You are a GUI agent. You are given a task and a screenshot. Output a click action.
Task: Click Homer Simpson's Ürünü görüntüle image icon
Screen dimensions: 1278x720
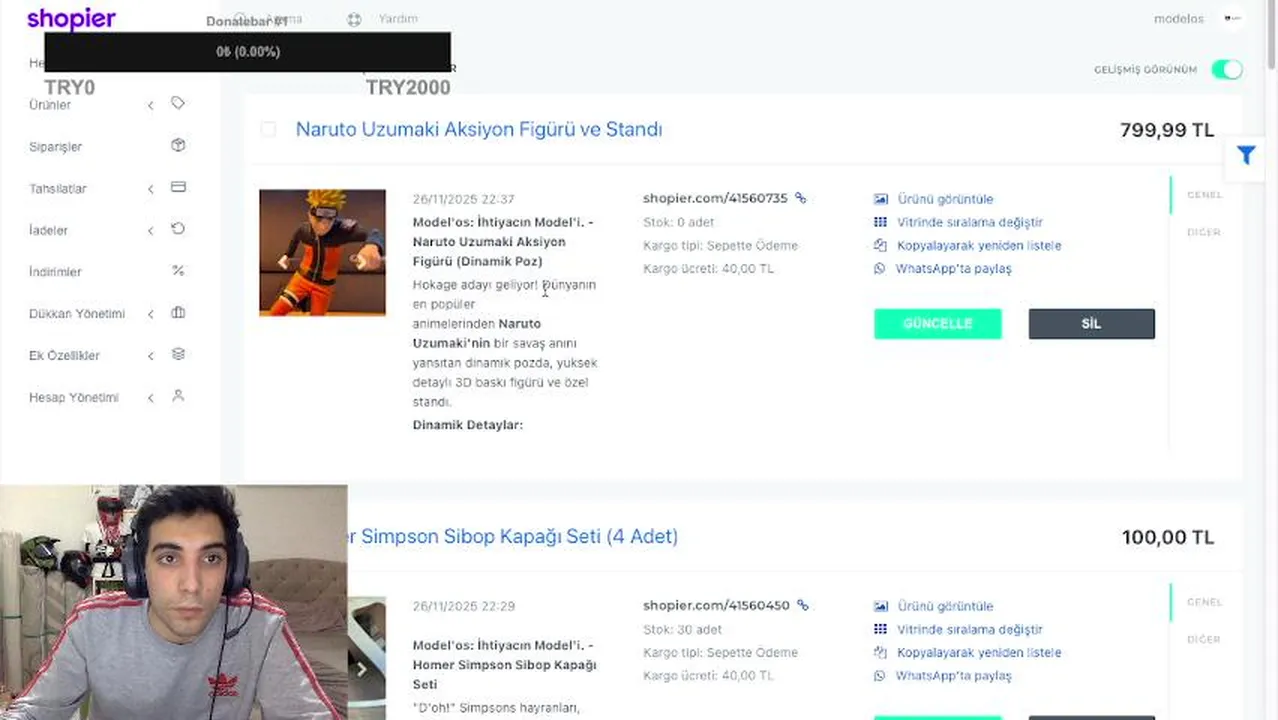[x=880, y=606]
